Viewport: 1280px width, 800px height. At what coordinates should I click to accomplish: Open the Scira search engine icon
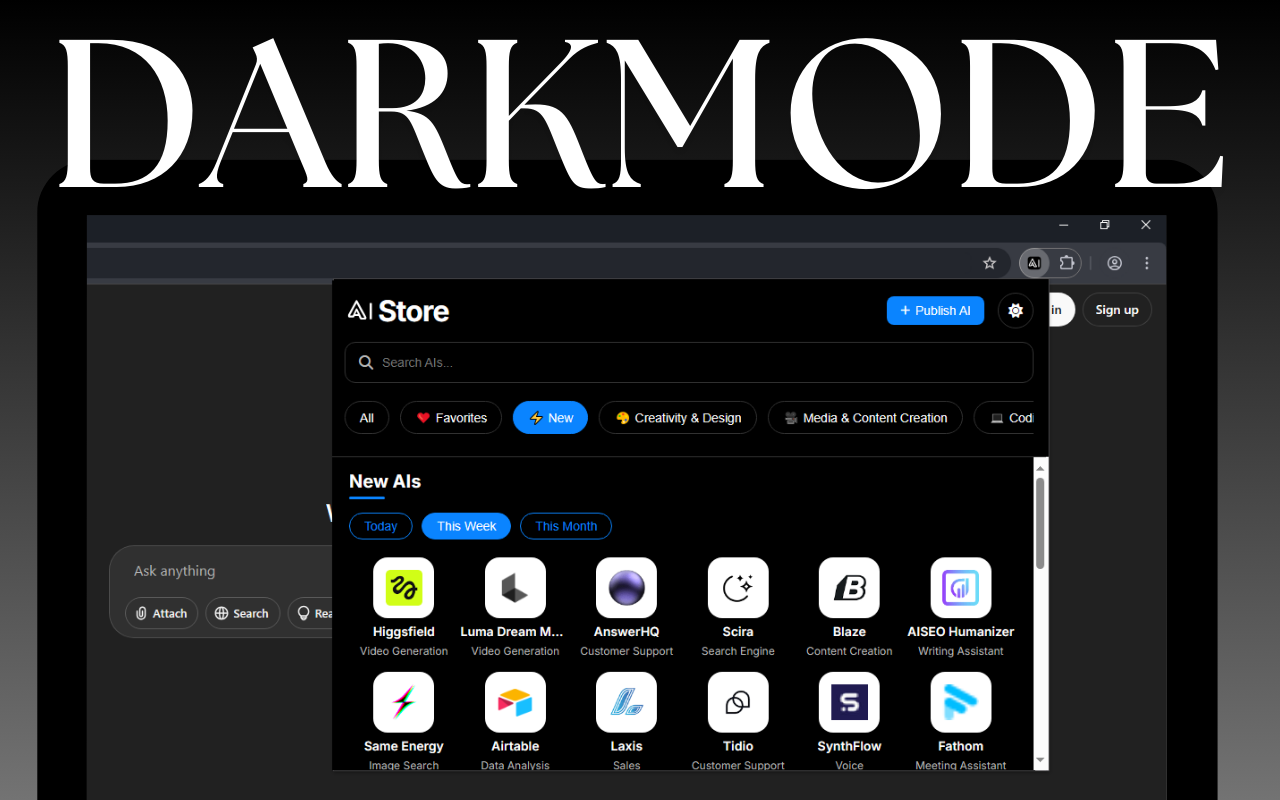(x=738, y=587)
